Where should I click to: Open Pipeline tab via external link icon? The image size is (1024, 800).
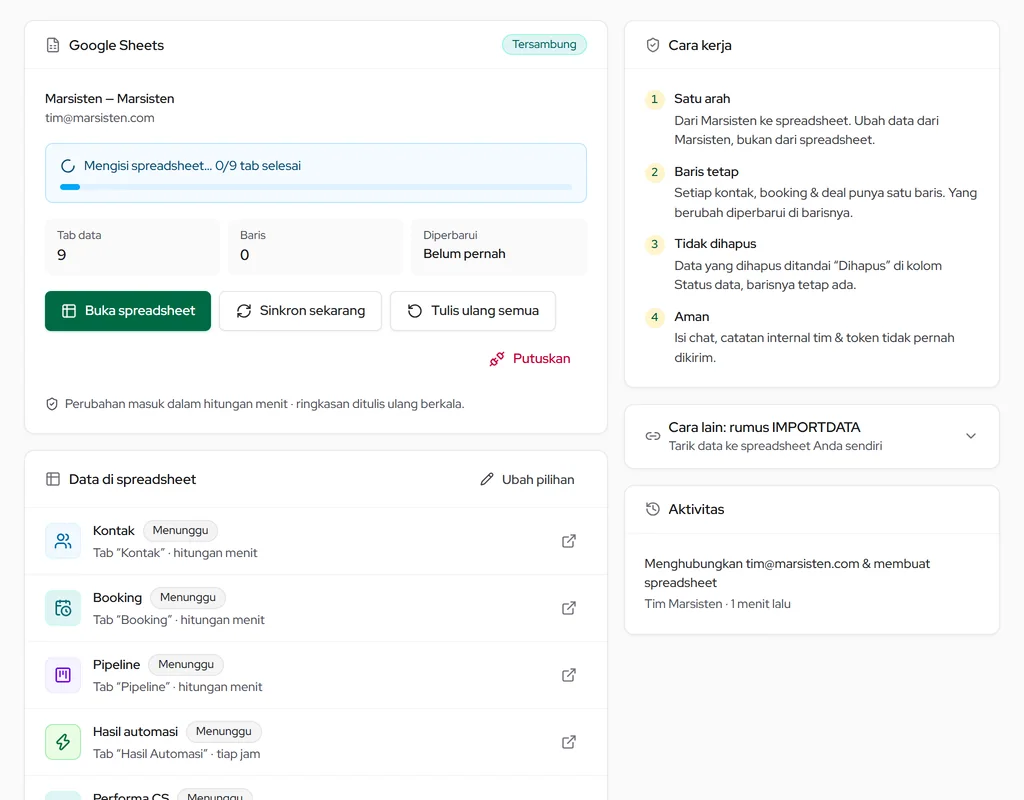[x=569, y=675]
